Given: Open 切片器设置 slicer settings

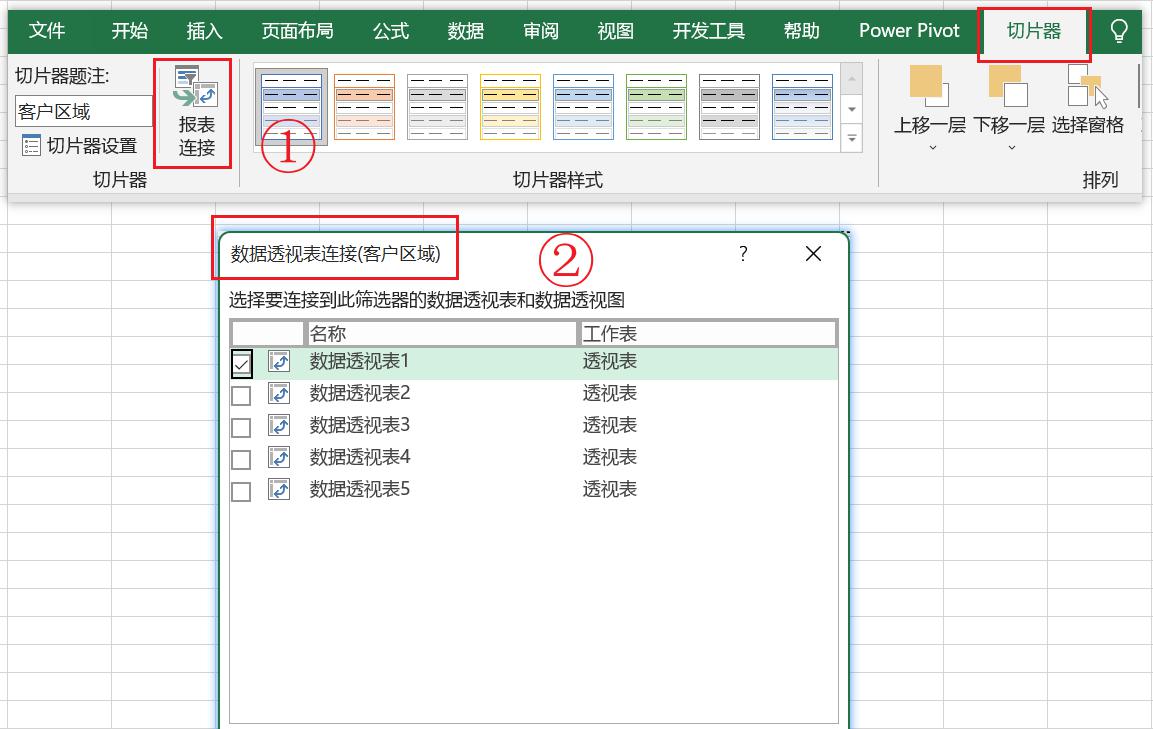Looking at the screenshot, I should 79,146.
